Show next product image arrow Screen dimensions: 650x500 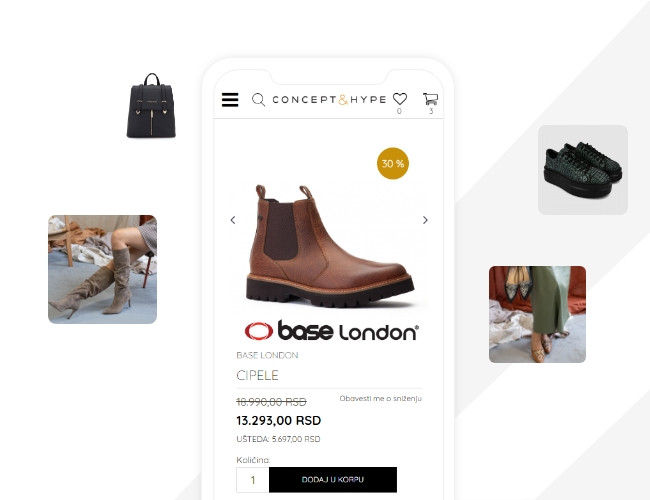pyautogui.click(x=425, y=220)
